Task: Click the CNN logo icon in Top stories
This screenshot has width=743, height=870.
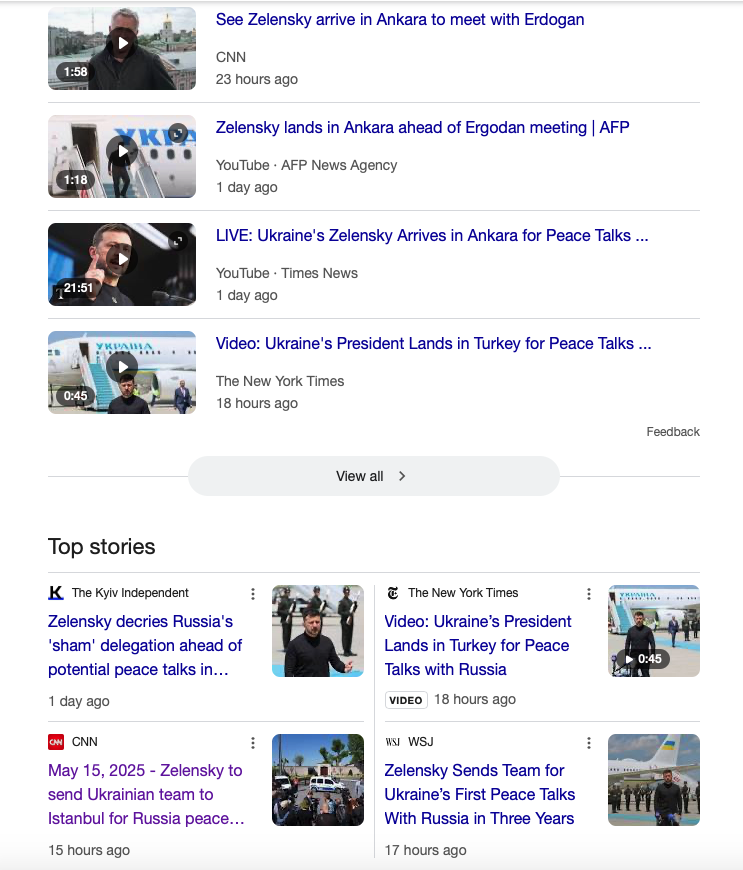Action: tap(56, 742)
